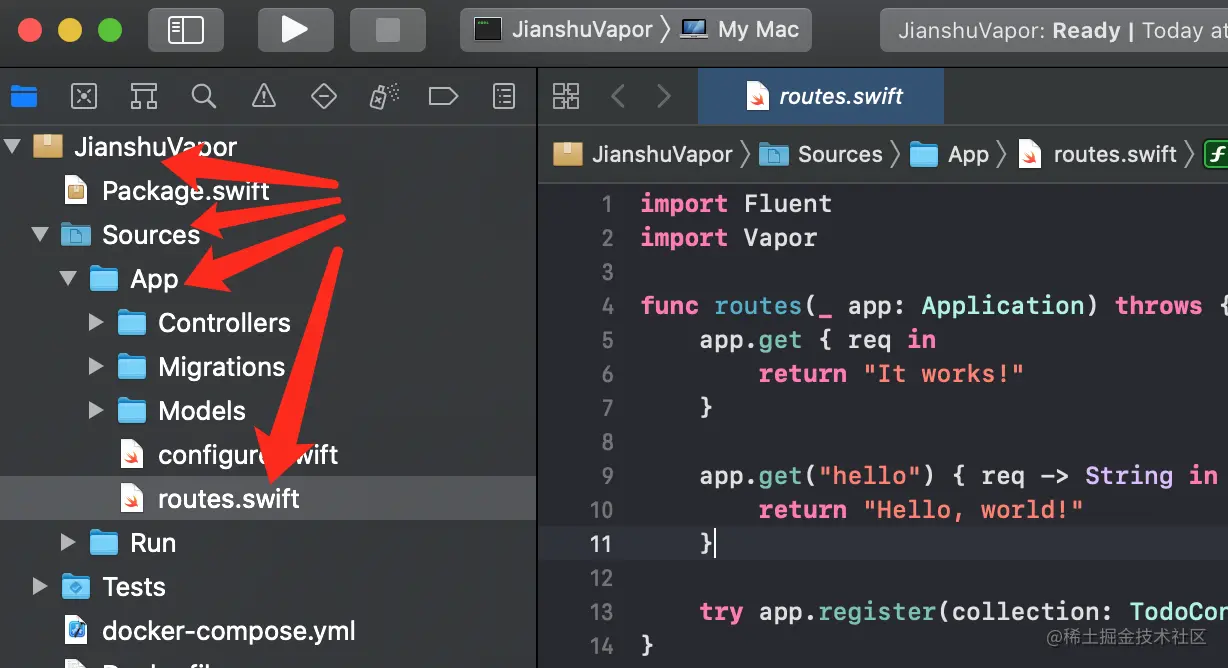This screenshot has width=1228, height=668.
Task: Click the try keyword on line 13
Action: pyautogui.click(x=721, y=612)
